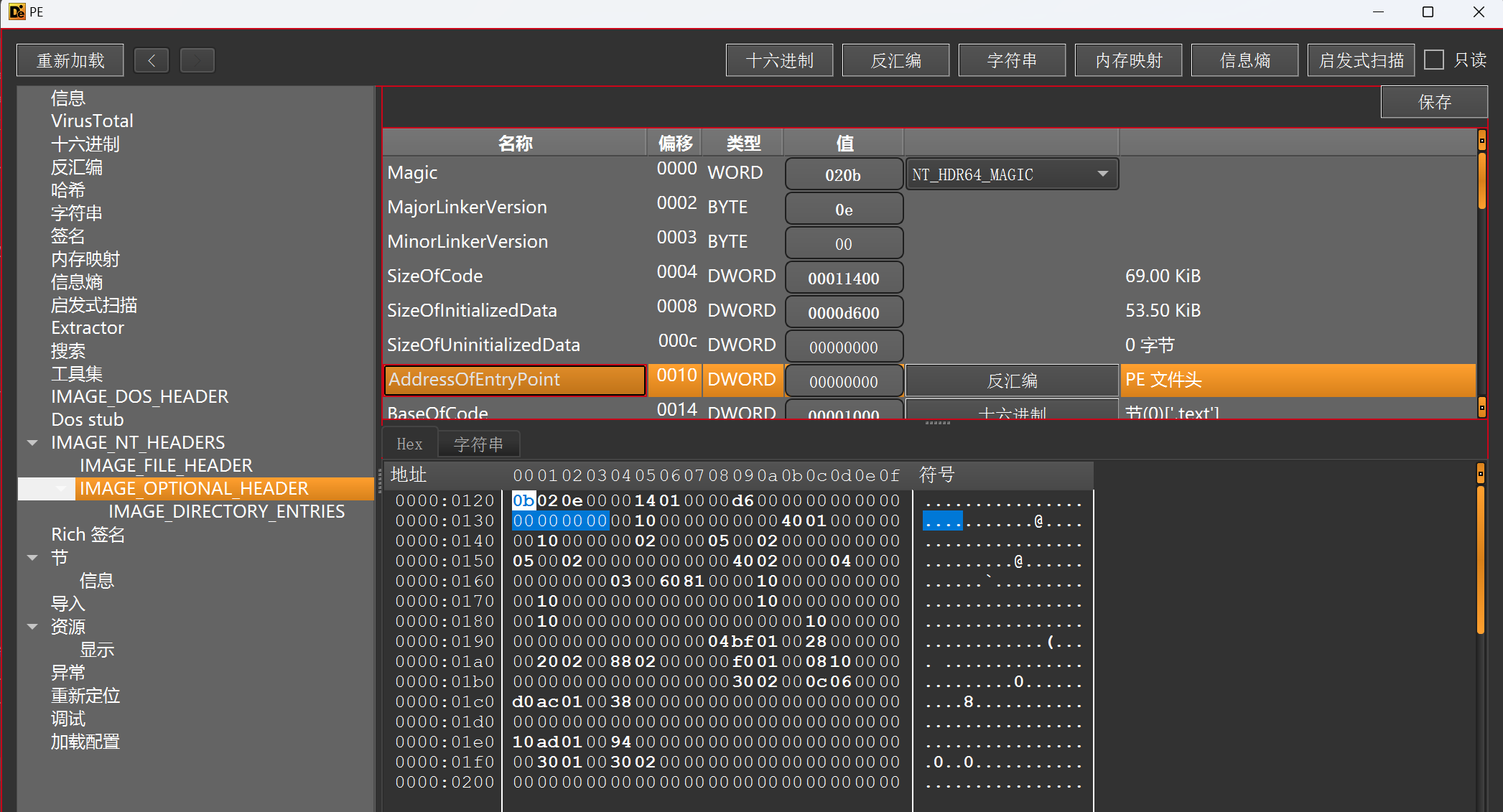Select IMAGE_FILE_HEADER in the tree
The width and height of the screenshot is (1503, 812).
(x=166, y=466)
